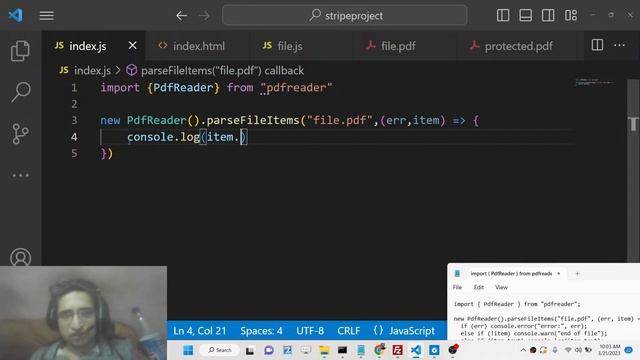The width and height of the screenshot is (640, 360).
Task: Click the Notepad app icon in title bar
Action: pyautogui.click(x=457, y=273)
